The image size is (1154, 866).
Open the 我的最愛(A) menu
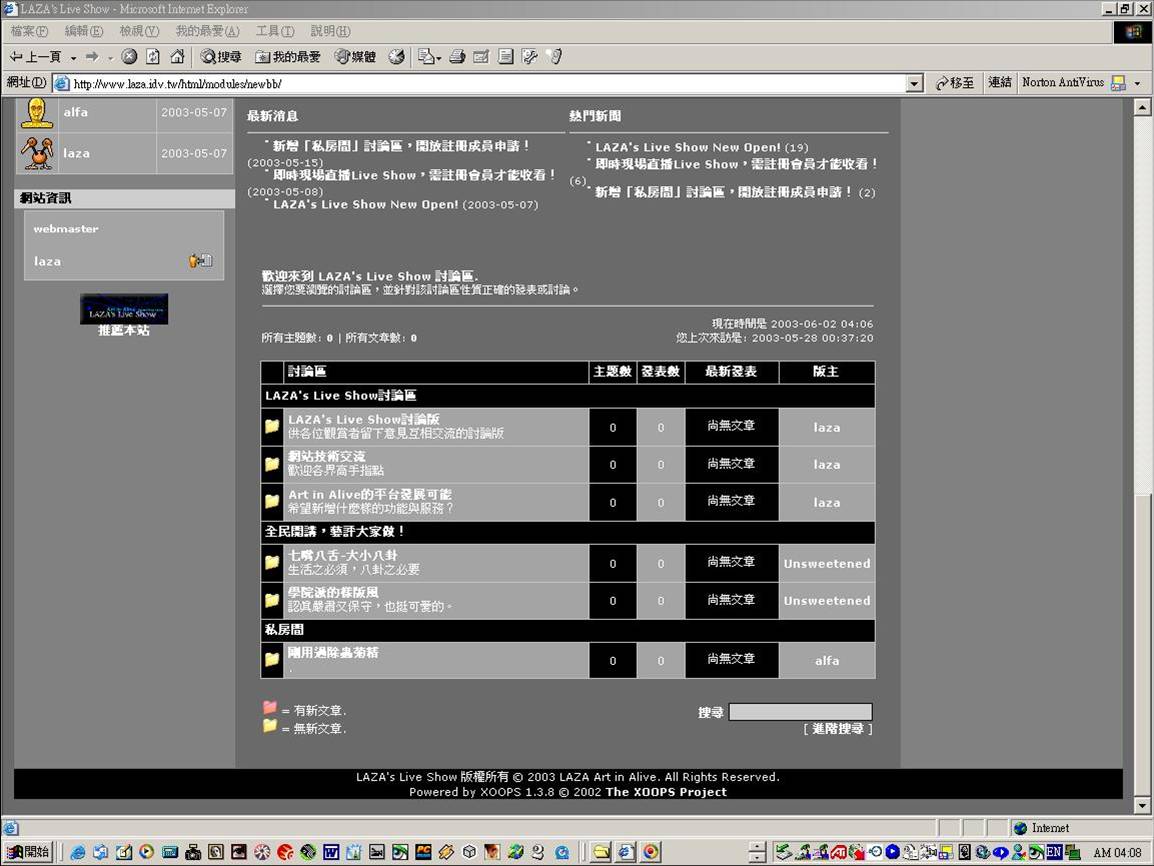208,31
